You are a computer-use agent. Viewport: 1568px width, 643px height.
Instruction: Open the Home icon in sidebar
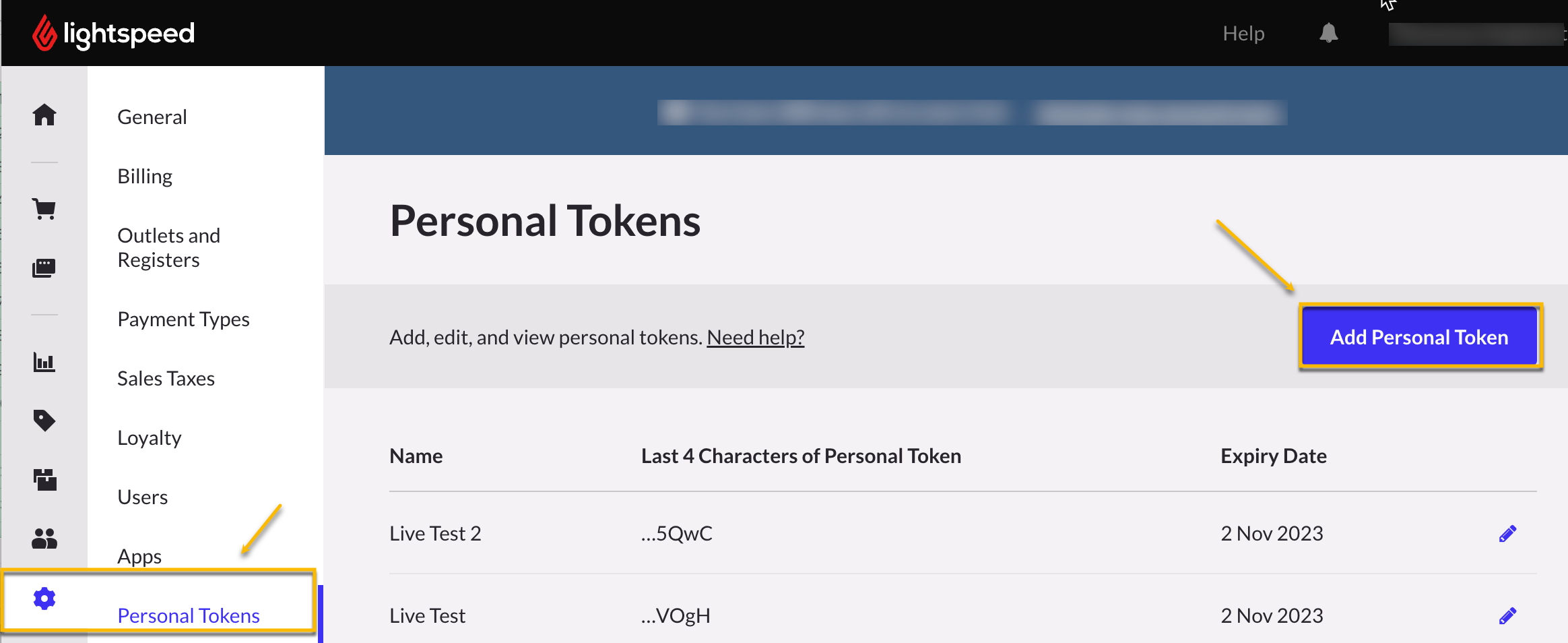click(x=44, y=115)
